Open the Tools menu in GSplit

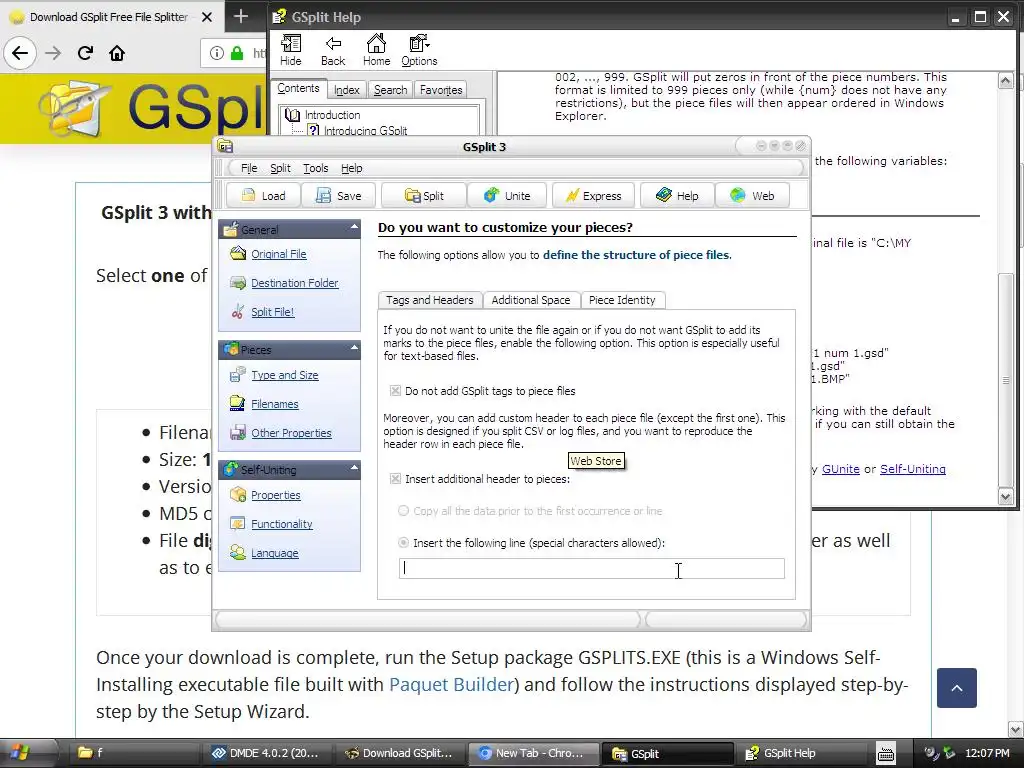pyautogui.click(x=315, y=168)
